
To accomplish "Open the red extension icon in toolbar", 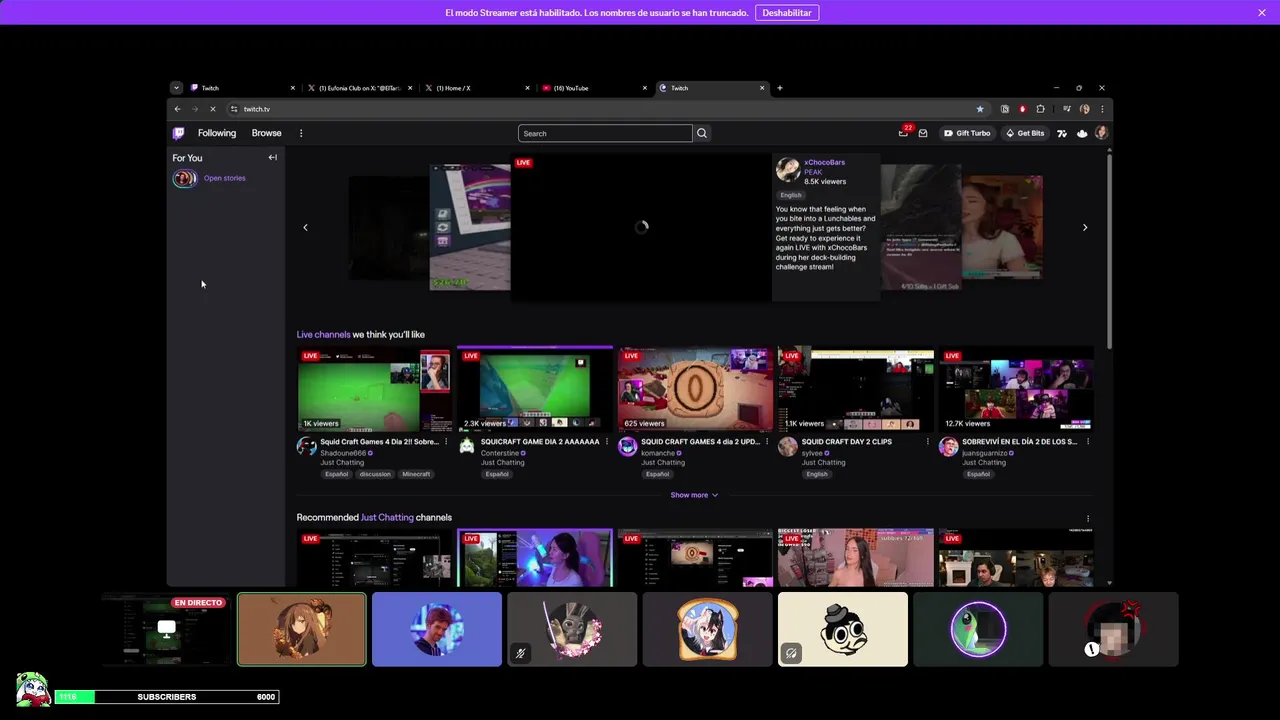I will pos(1022,109).
